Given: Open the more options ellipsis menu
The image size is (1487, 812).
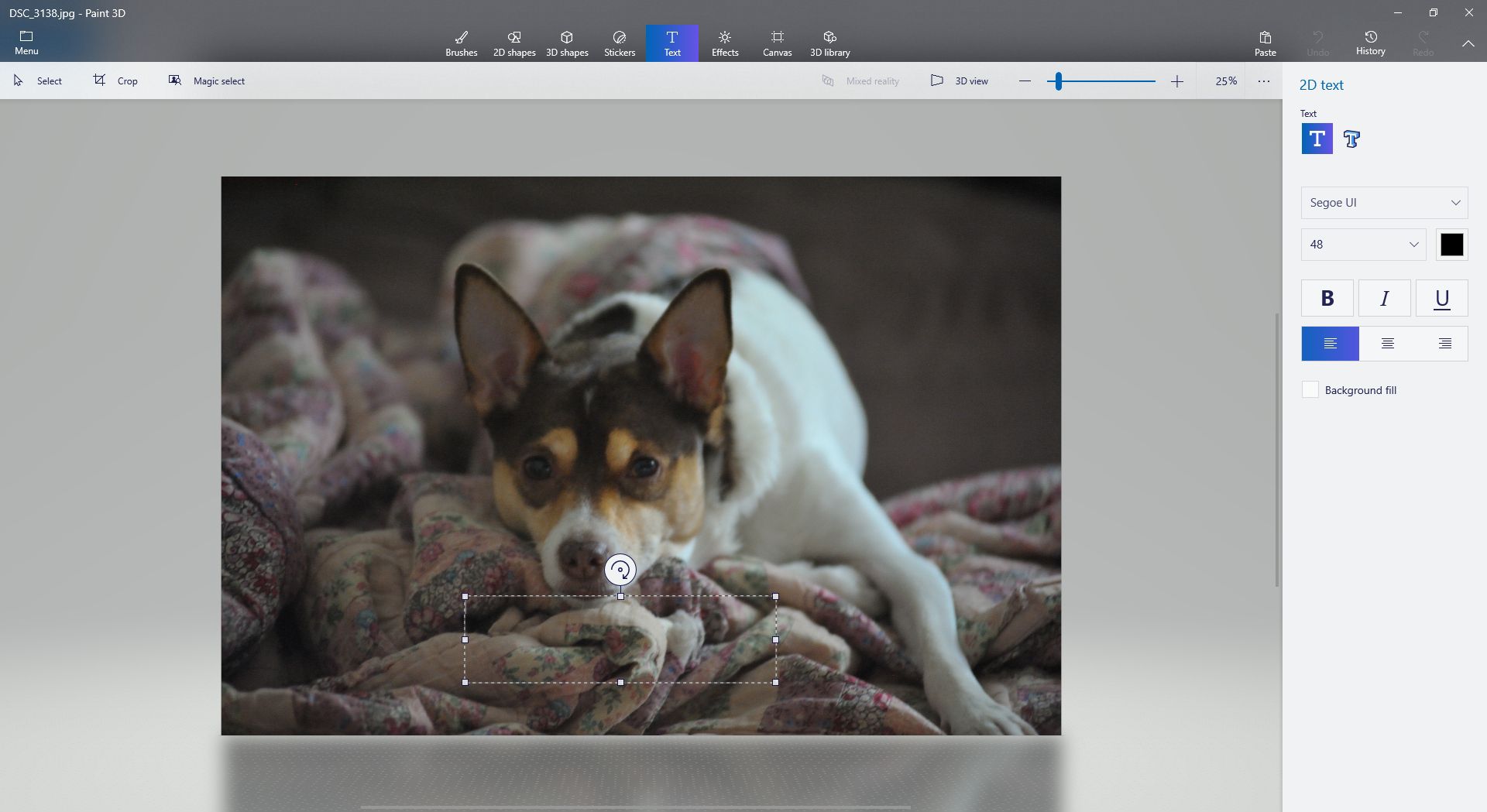Looking at the screenshot, I should click(1263, 81).
